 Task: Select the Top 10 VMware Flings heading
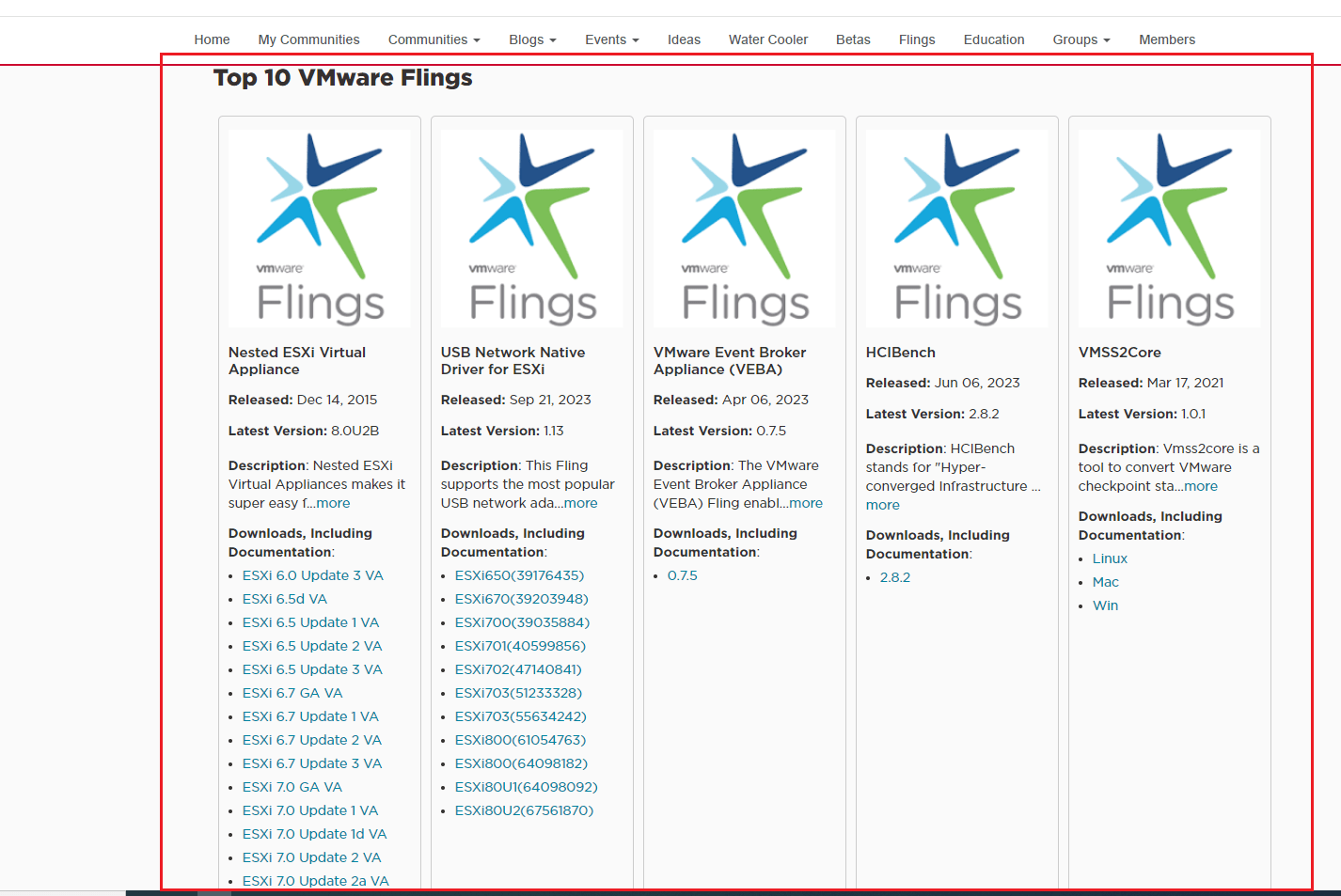click(343, 78)
